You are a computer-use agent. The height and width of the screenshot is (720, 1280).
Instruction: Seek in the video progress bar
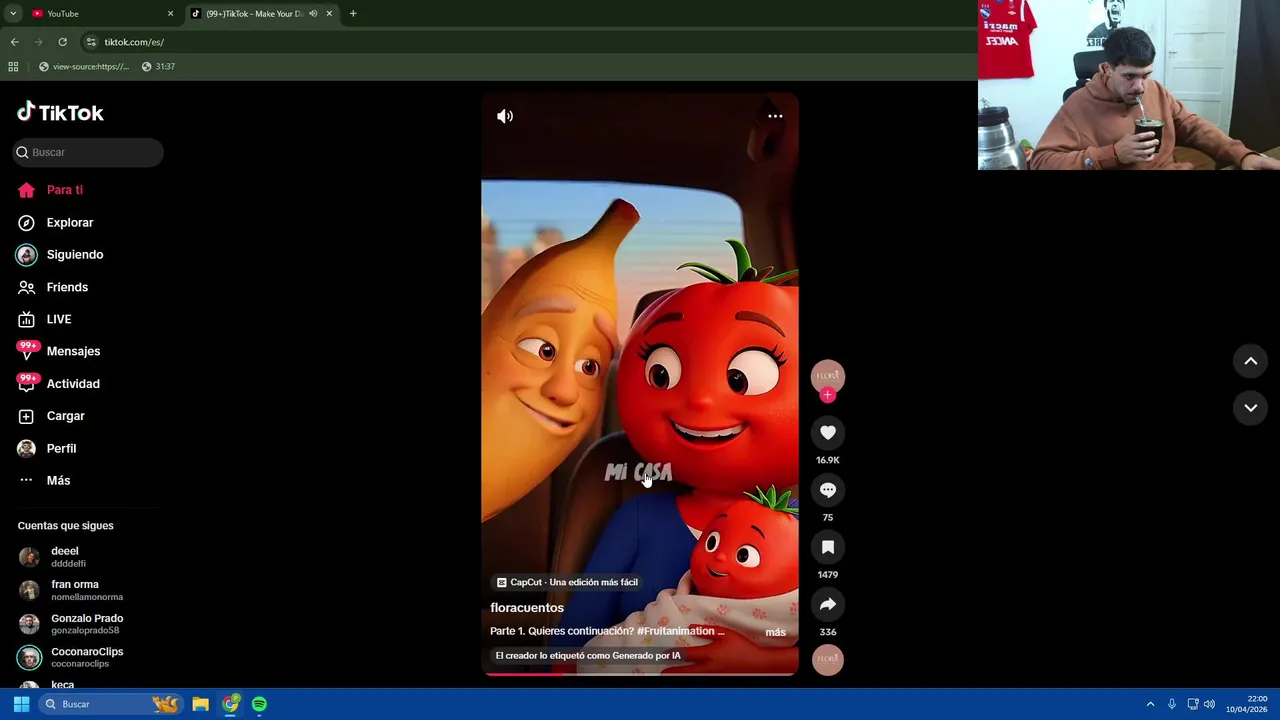(x=640, y=674)
